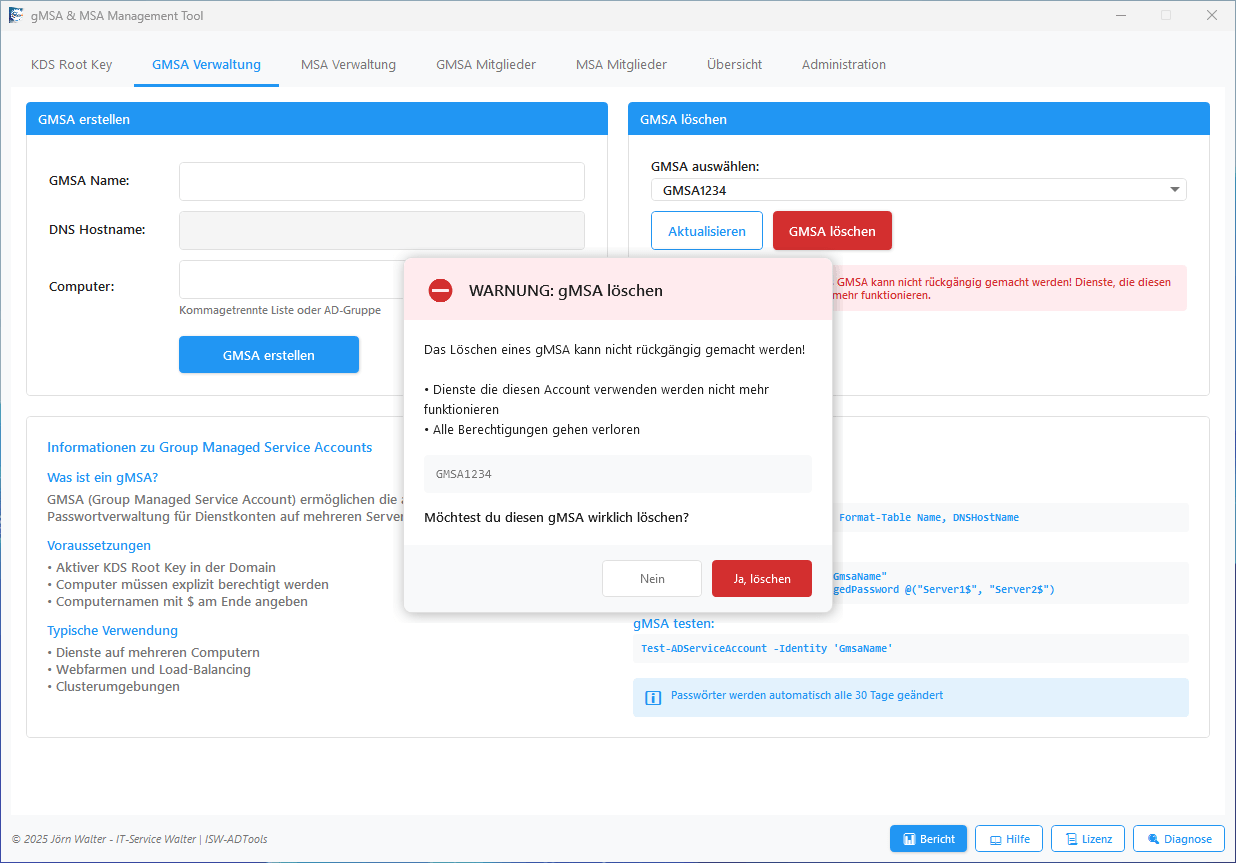Click the Bericht button icon
This screenshot has width=1236, height=863.
click(x=910, y=839)
